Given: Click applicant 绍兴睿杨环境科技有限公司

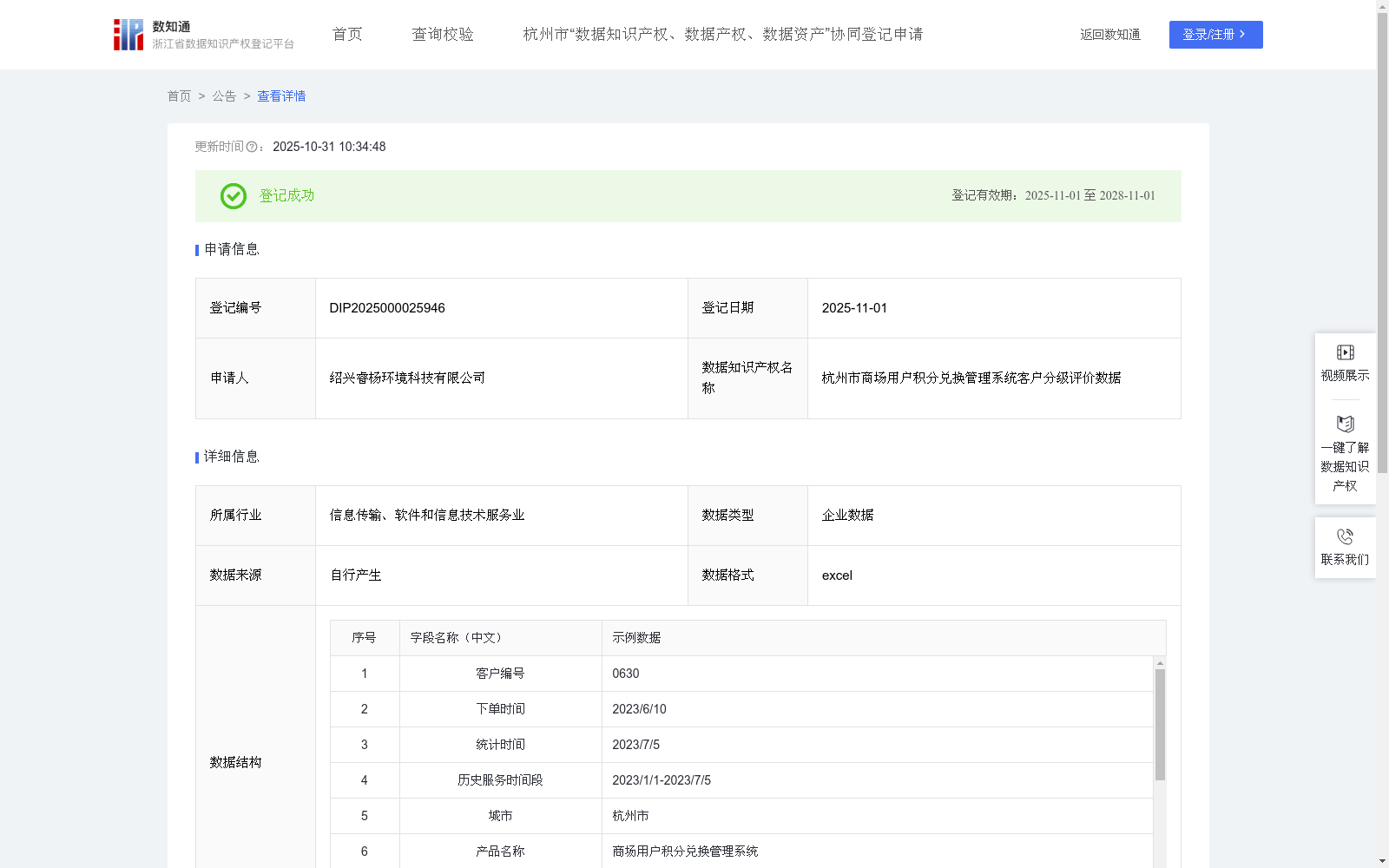Looking at the screenshot, I should coord(407,378).
